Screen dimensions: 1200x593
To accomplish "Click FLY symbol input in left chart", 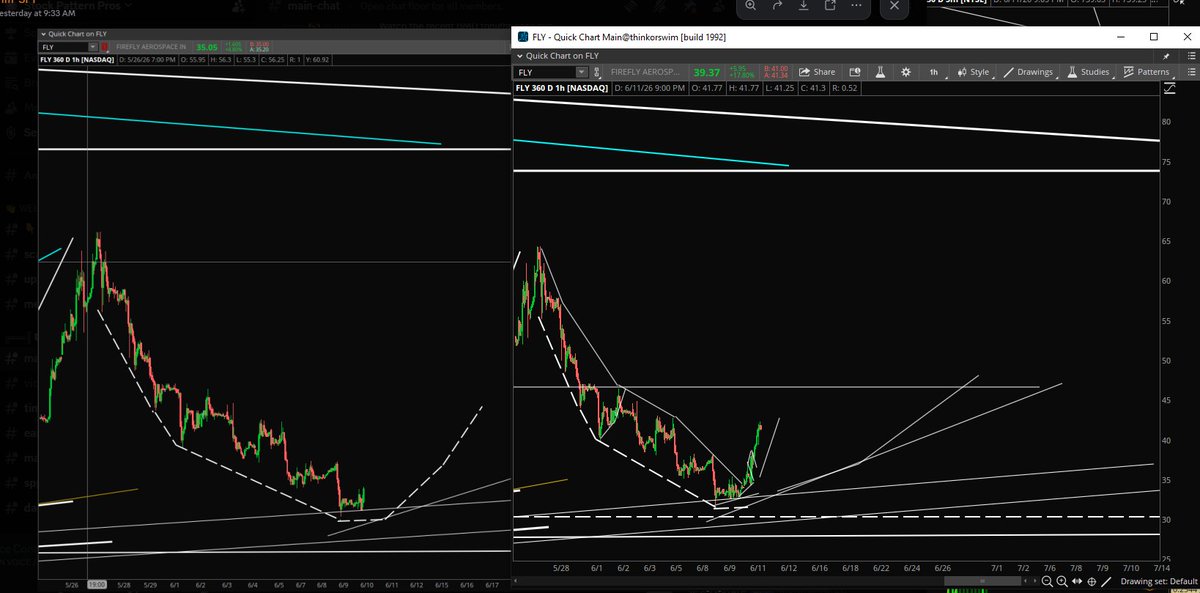I will (x=63, y=47).
